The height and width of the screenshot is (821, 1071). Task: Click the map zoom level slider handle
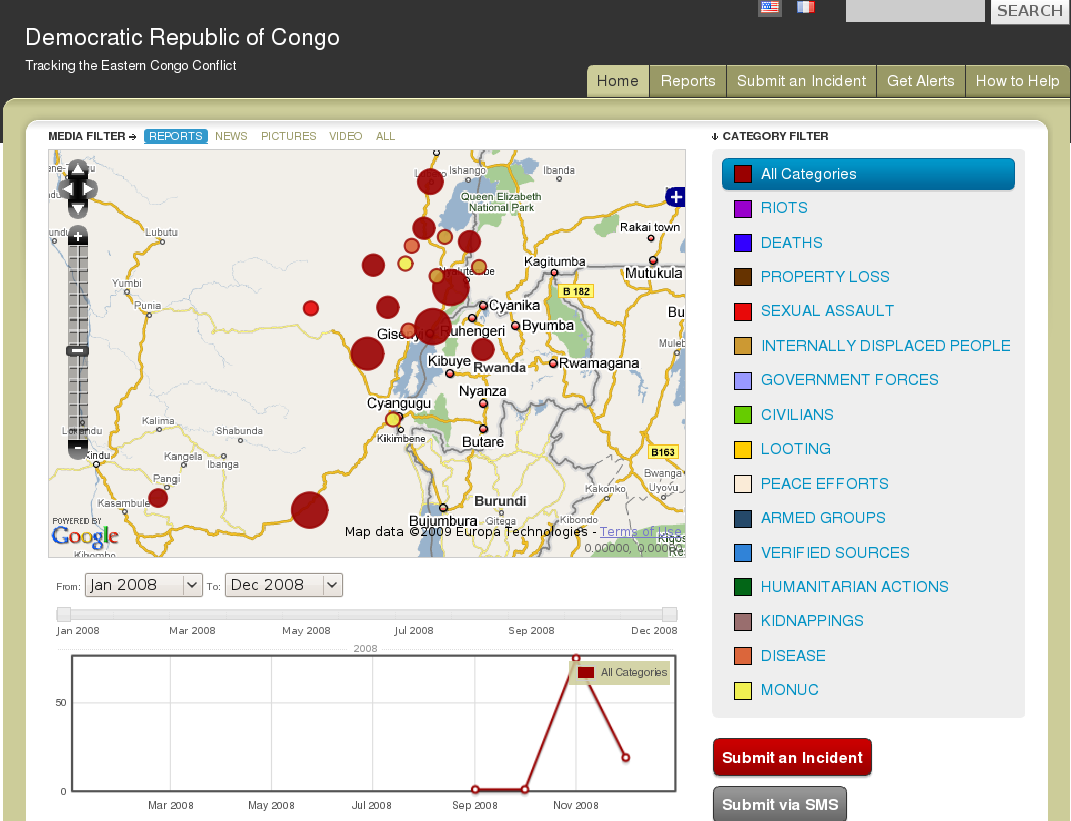point(77,351)
